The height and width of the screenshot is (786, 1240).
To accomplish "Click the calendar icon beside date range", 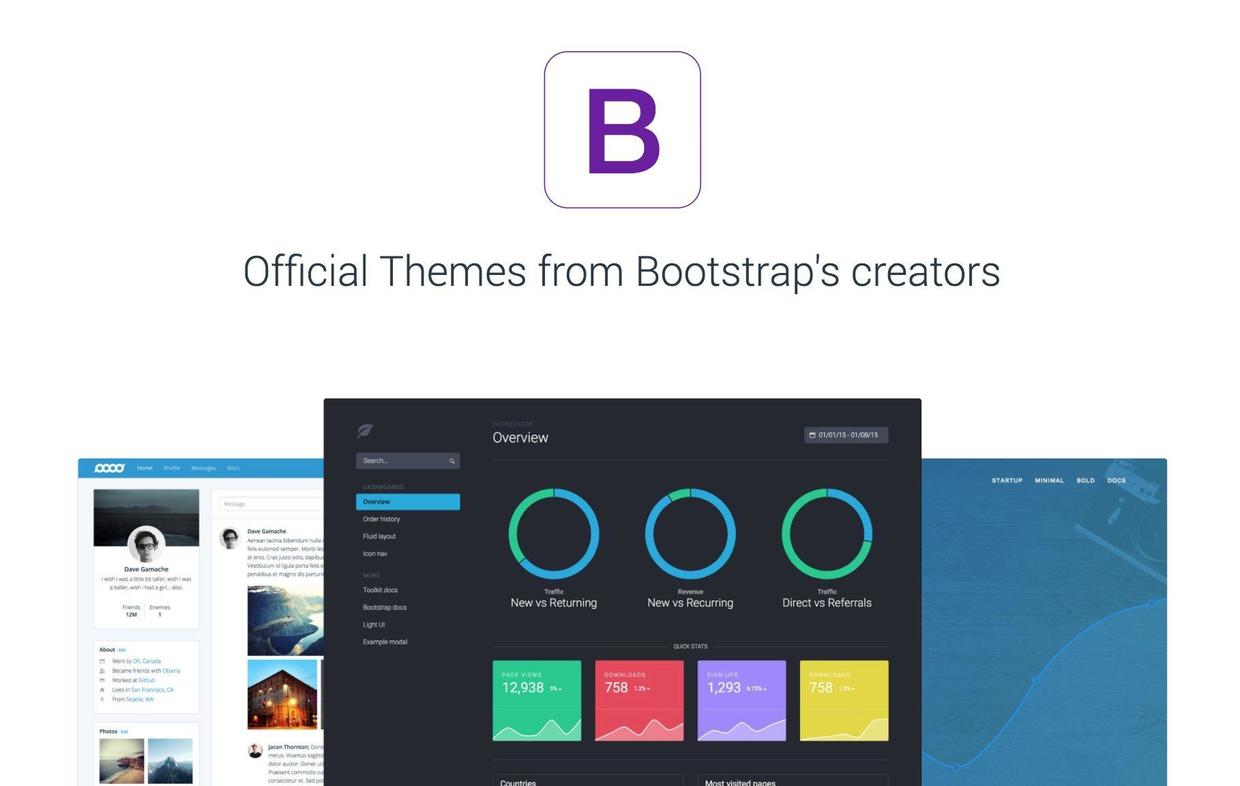I will pos(812,435).
